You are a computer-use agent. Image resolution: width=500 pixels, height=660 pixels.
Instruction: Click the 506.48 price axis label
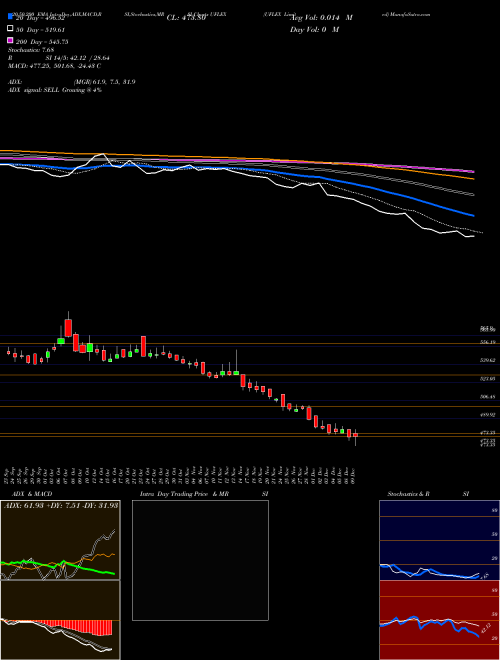coord(487,397)
